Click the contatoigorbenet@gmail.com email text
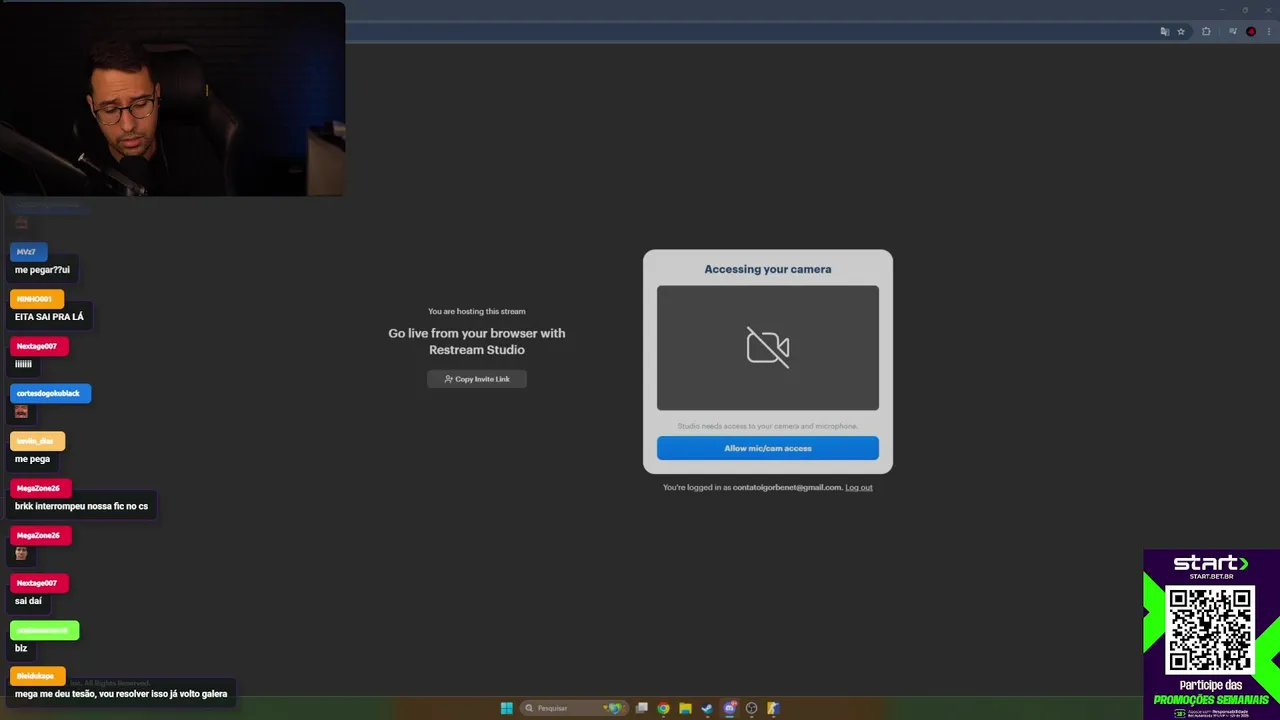 [x=787, y=487]
